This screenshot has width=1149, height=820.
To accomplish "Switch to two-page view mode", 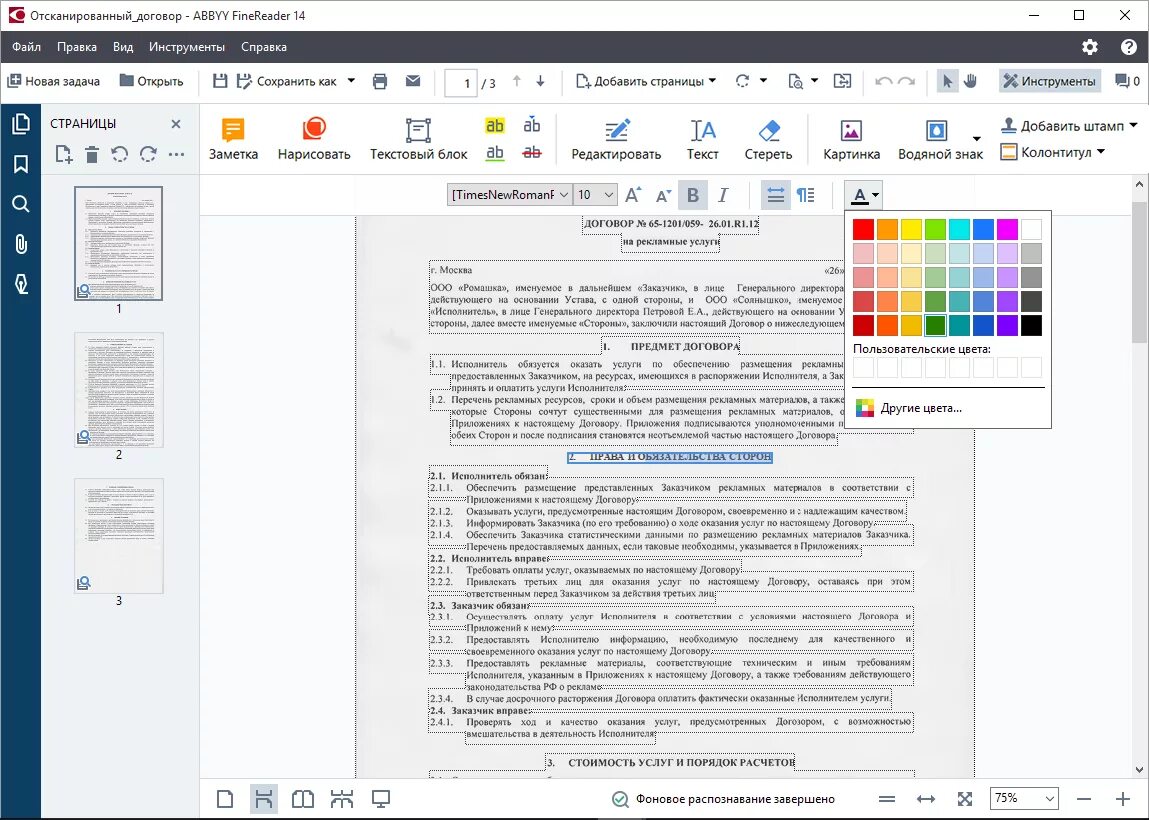I will click(303, 799).
